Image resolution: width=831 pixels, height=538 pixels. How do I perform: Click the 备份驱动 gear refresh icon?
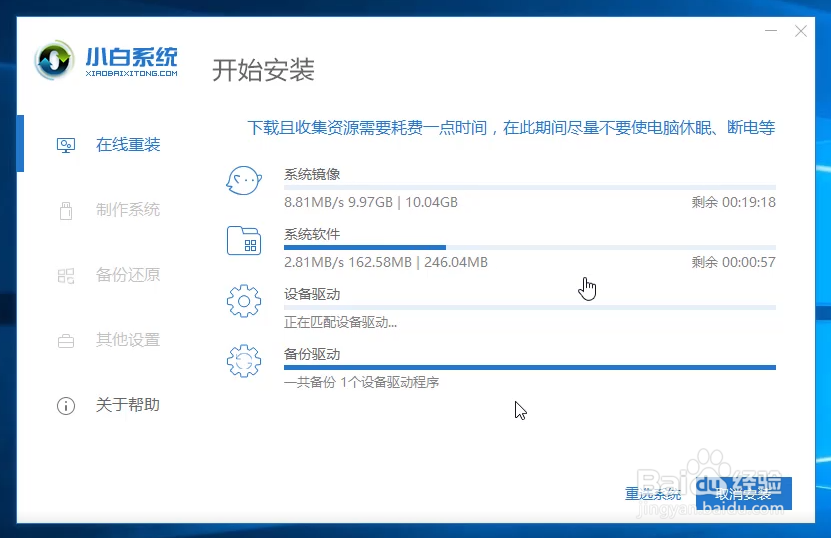pos(244,361)
